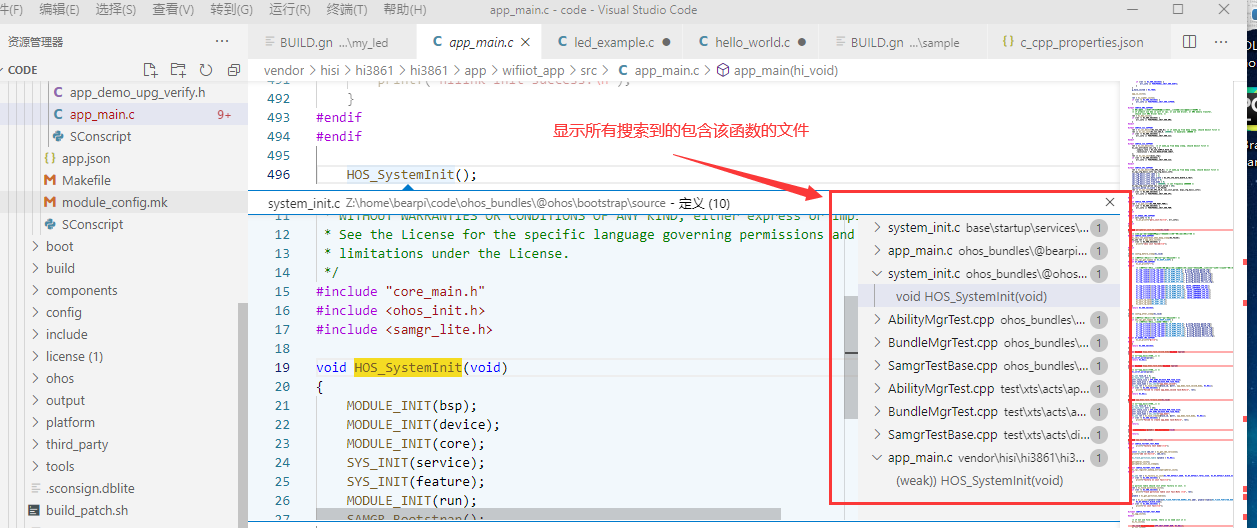Toggle the split editor layout icon
The image size is (1257, 528).
(1189, 42)
